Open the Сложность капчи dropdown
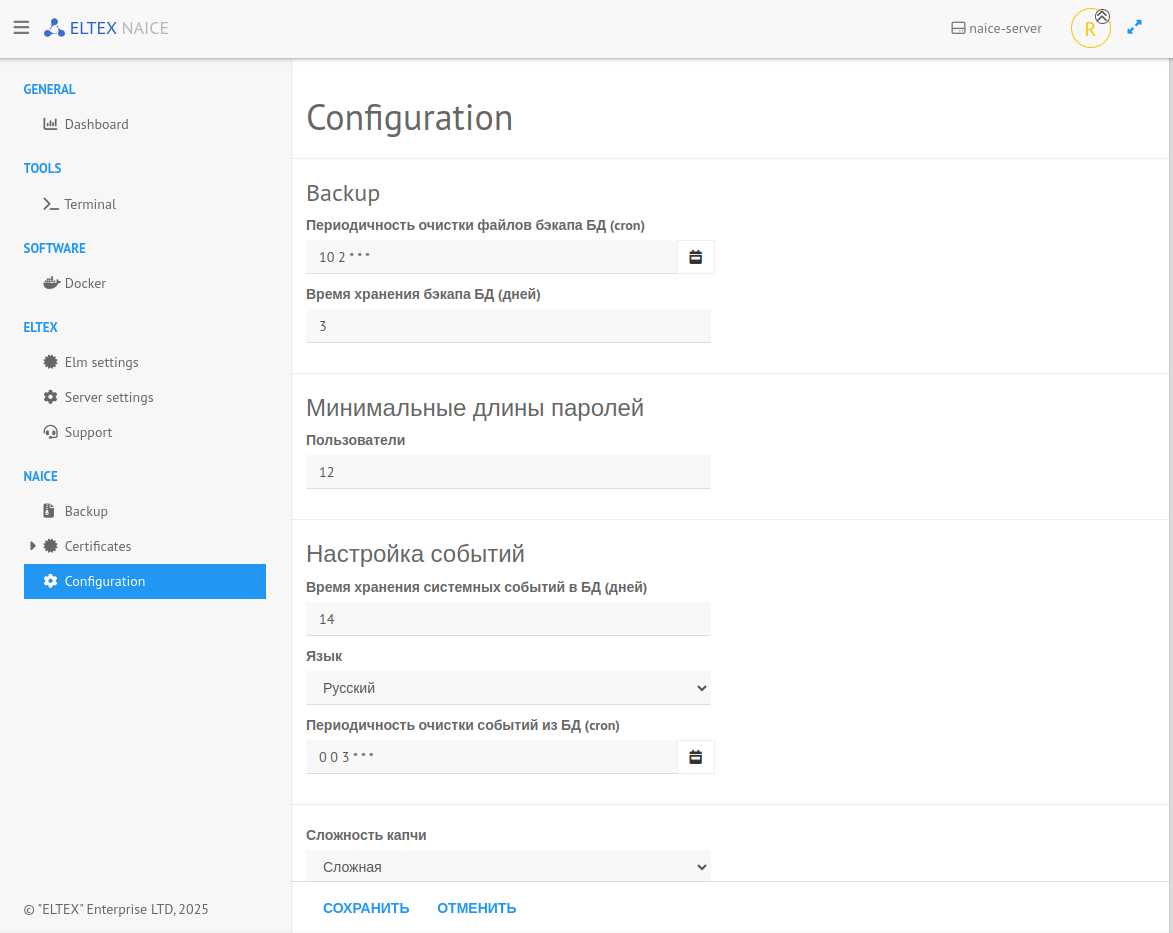 pos(508,867)
